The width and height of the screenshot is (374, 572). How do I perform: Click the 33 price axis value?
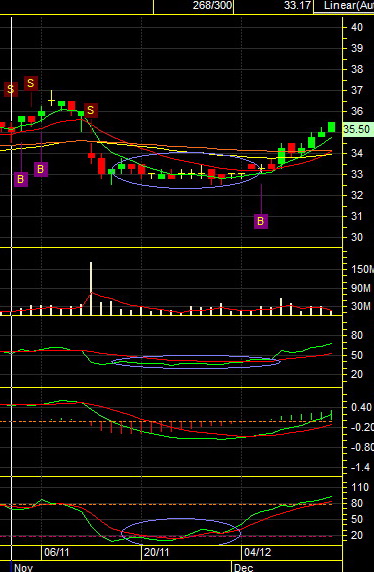358,174
